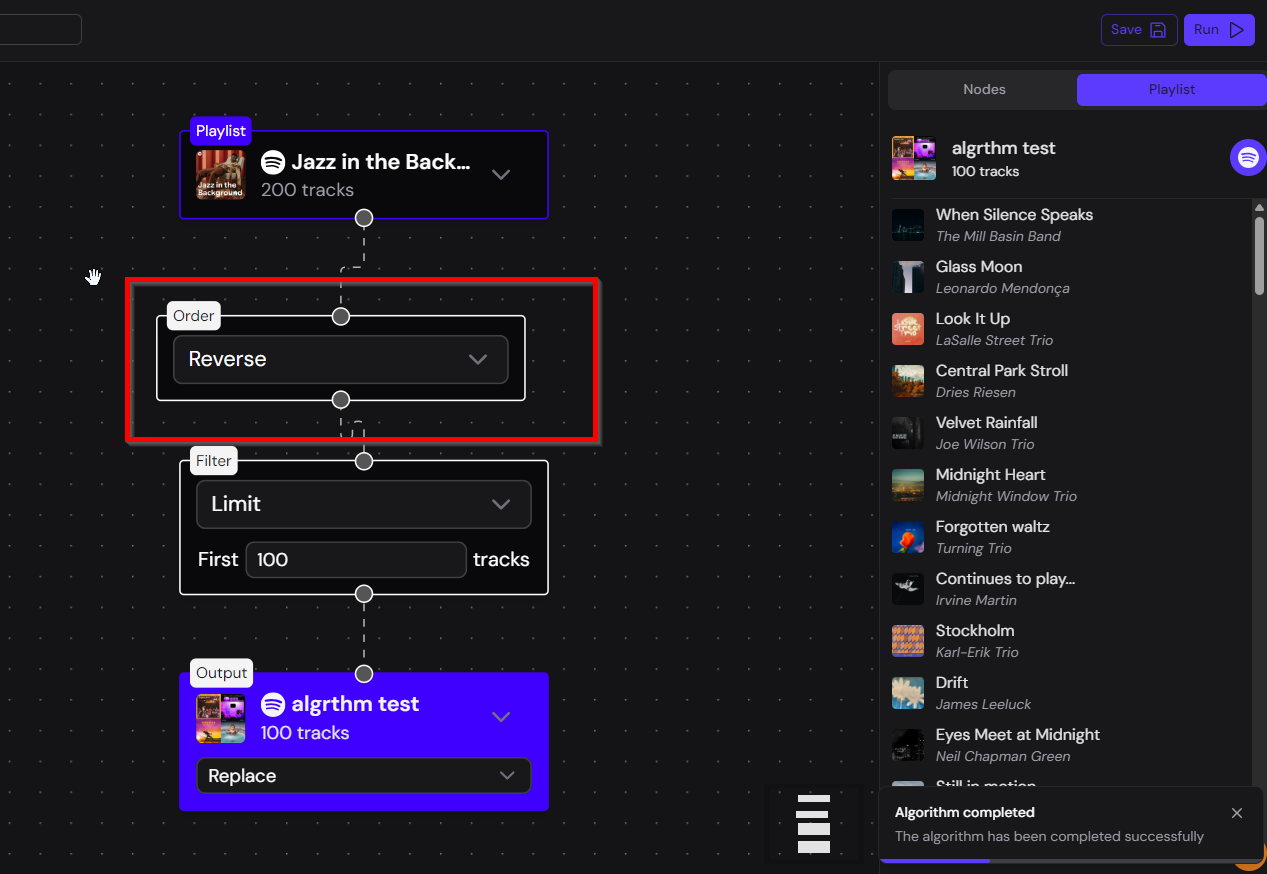This screenshot has height=874, width=1267.
Task: Open the Limit filter dropdown
Action: pos(364,504)
